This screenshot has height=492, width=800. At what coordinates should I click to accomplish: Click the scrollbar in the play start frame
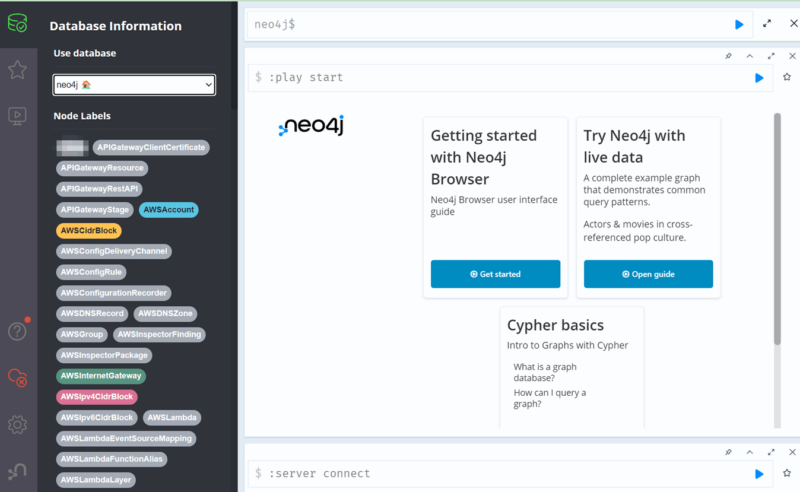pyautogui.click(x=777, y=229)
